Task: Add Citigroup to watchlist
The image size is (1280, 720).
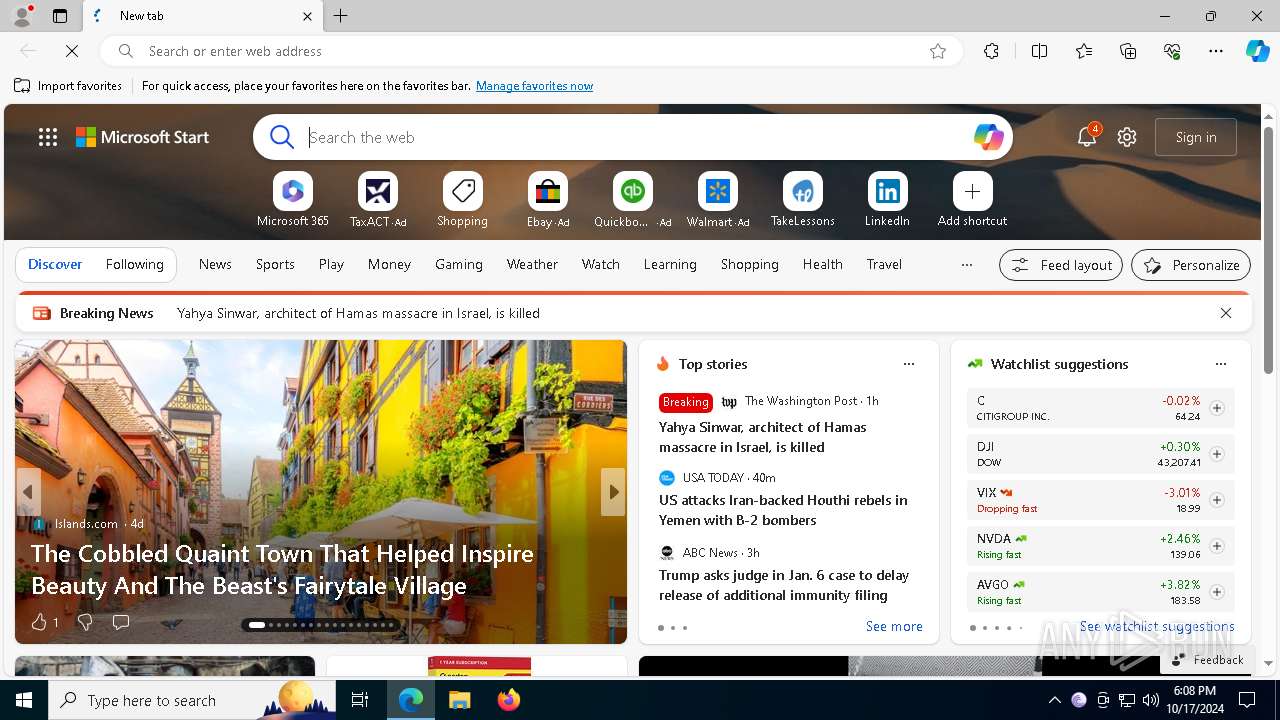Action: pyautogui.click(x=1217, y=408)
